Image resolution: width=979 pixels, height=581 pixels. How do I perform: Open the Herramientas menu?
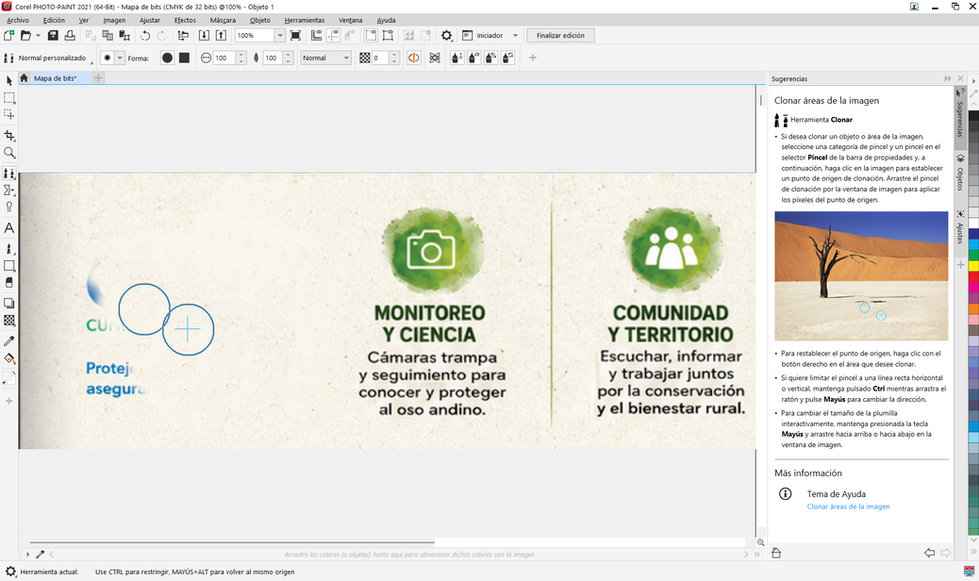click(x=305, y=20)
